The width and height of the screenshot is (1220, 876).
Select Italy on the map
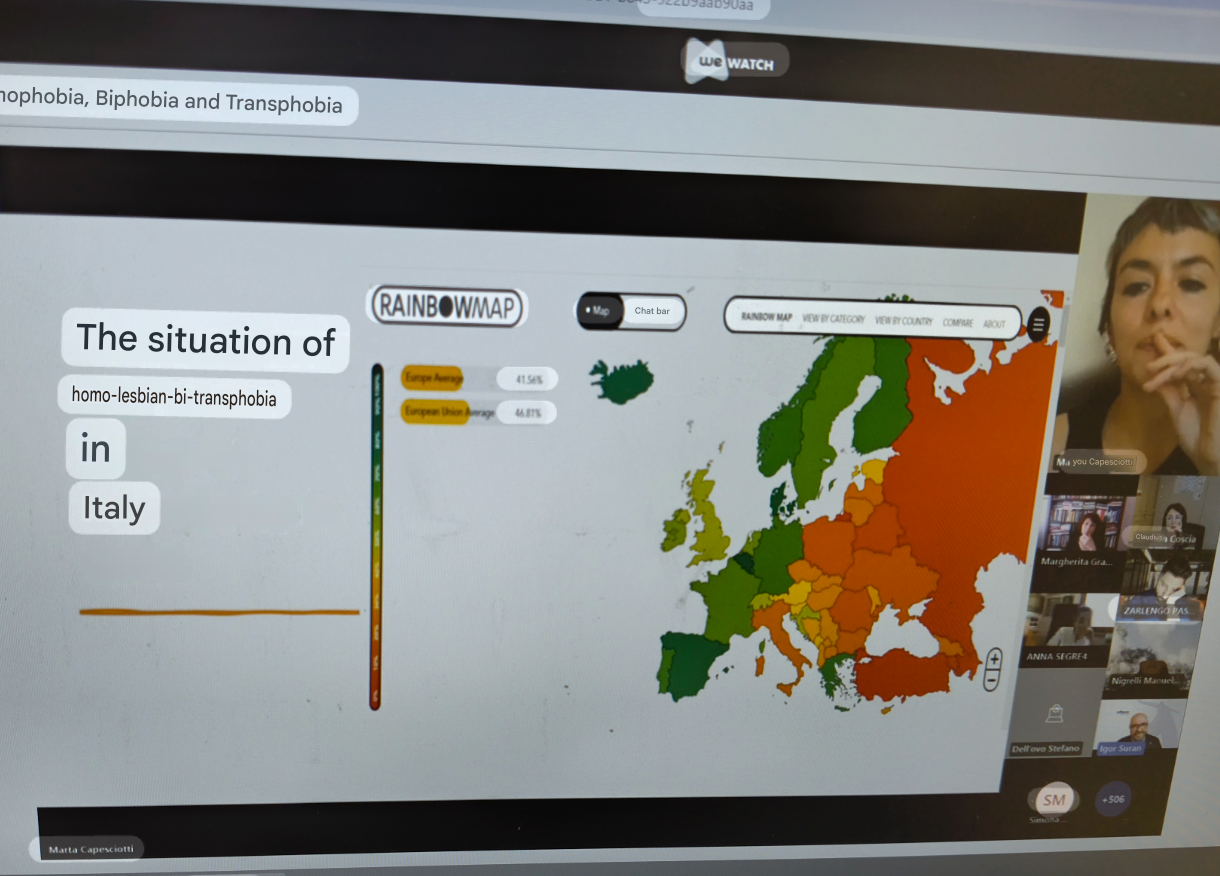tap(780, 643)
